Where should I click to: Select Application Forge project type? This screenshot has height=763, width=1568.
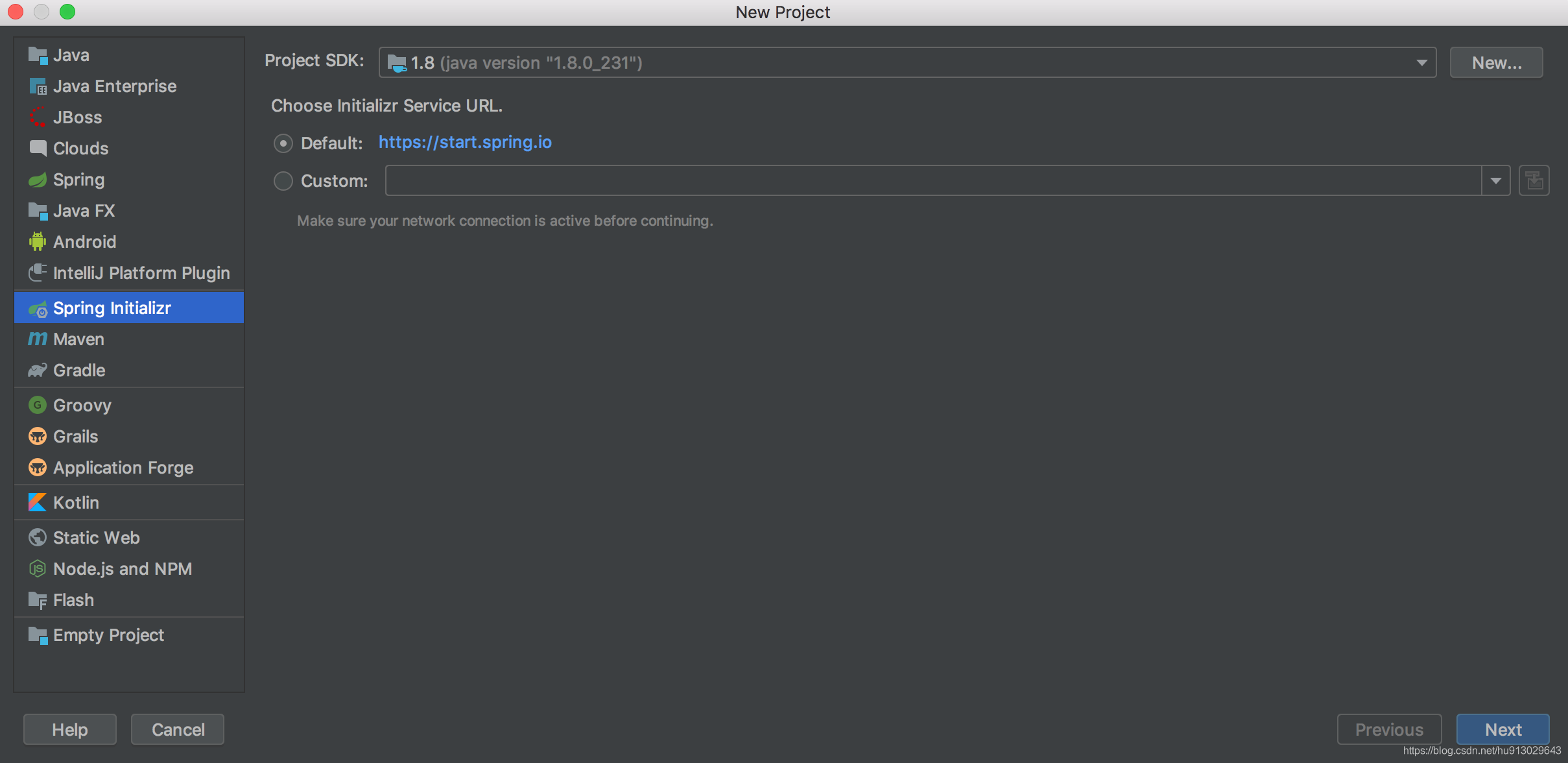[x=129, y=468]
